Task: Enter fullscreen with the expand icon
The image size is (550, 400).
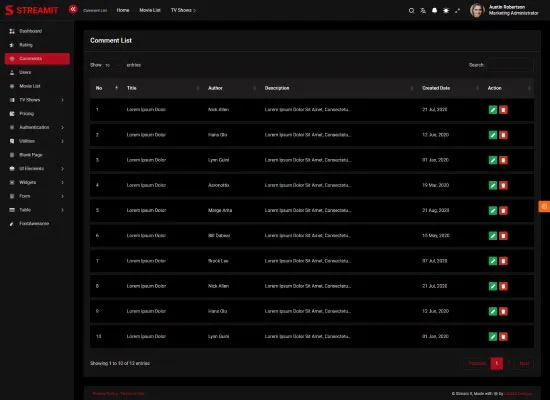Action: [x=457, y=11]
